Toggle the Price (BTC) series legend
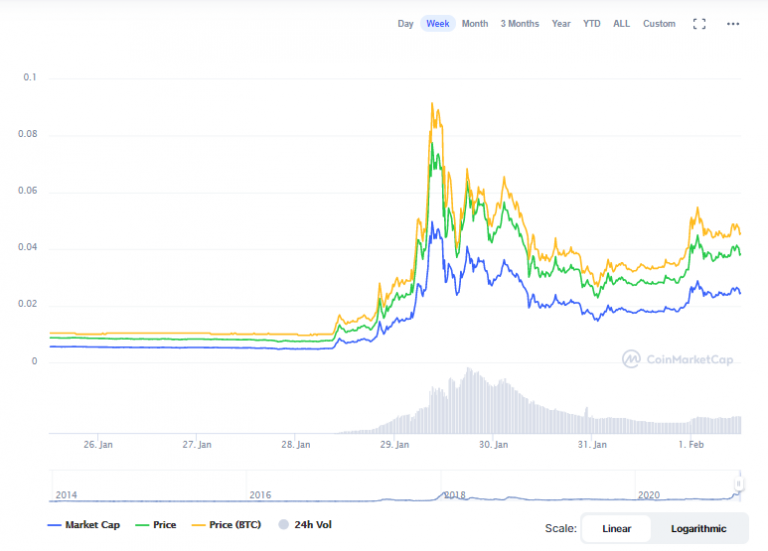768x551 pixels. pos(226,525)
